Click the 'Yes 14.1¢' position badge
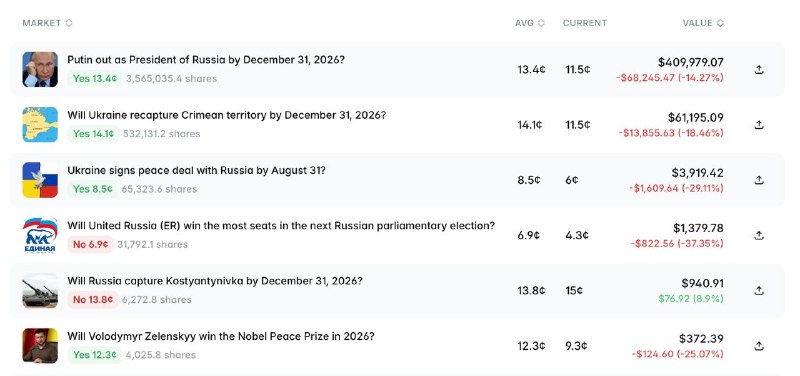Viewport: 800px width, 376px height. point(93,134)
